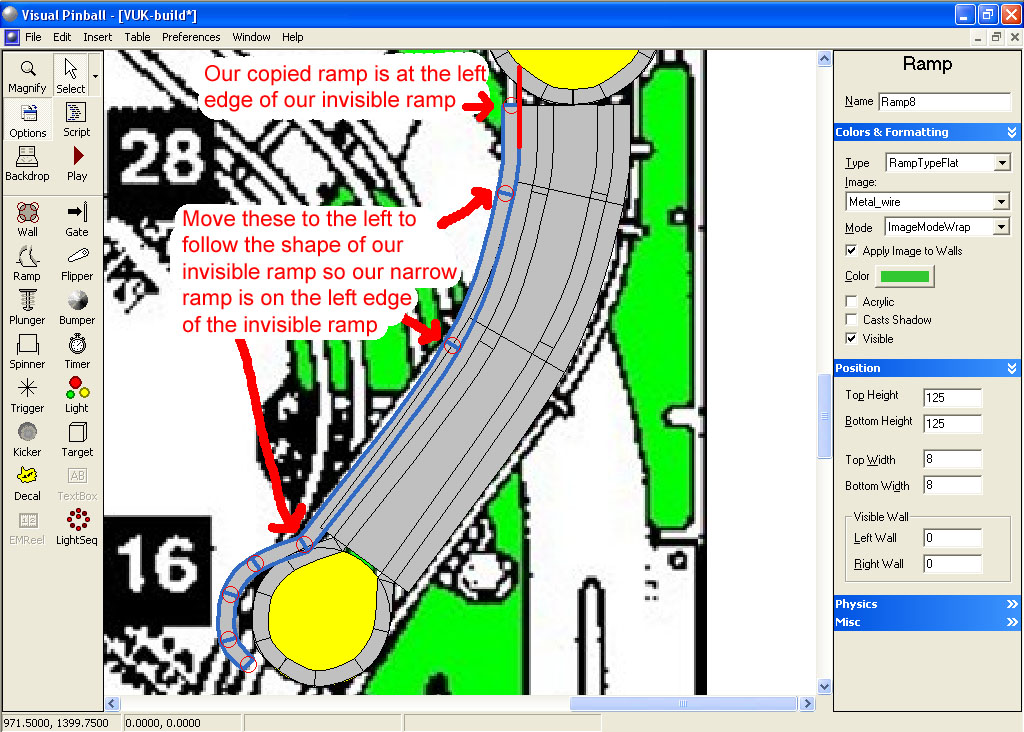Select the Gate tool

point(77,218)
